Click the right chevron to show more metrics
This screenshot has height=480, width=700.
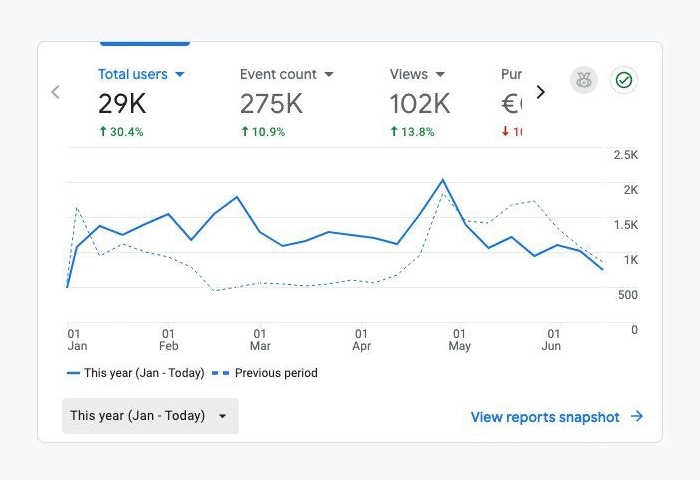point(541,92)
